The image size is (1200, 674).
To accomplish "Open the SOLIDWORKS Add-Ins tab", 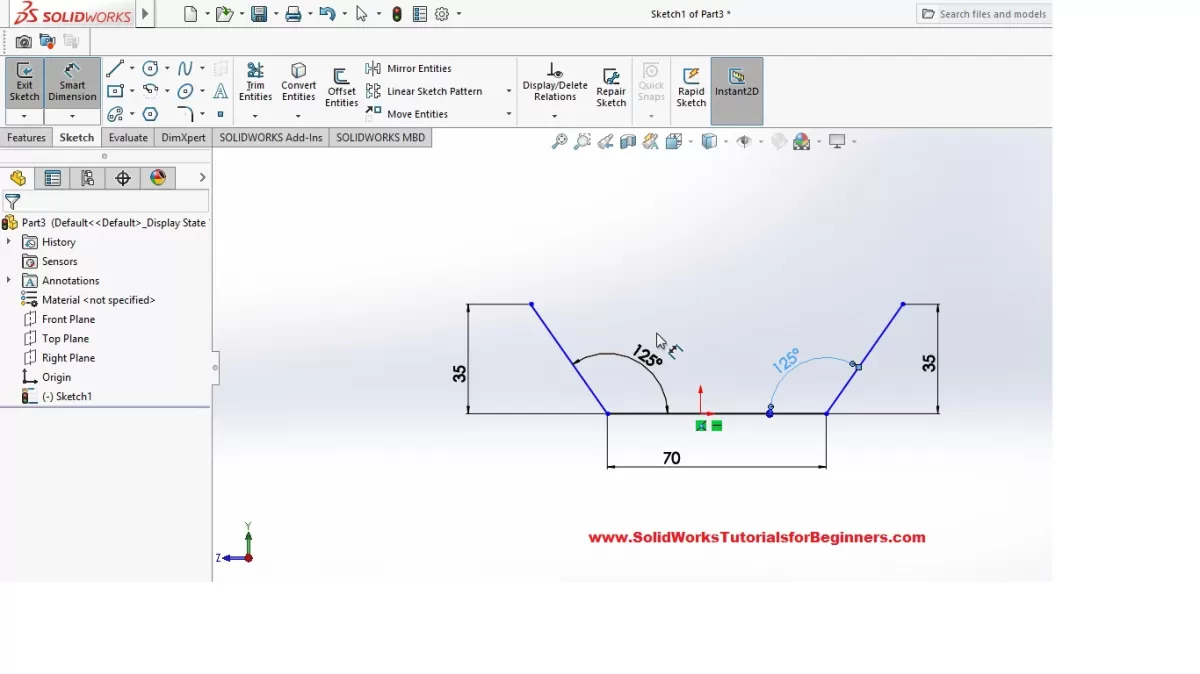I will pos(271,138).
